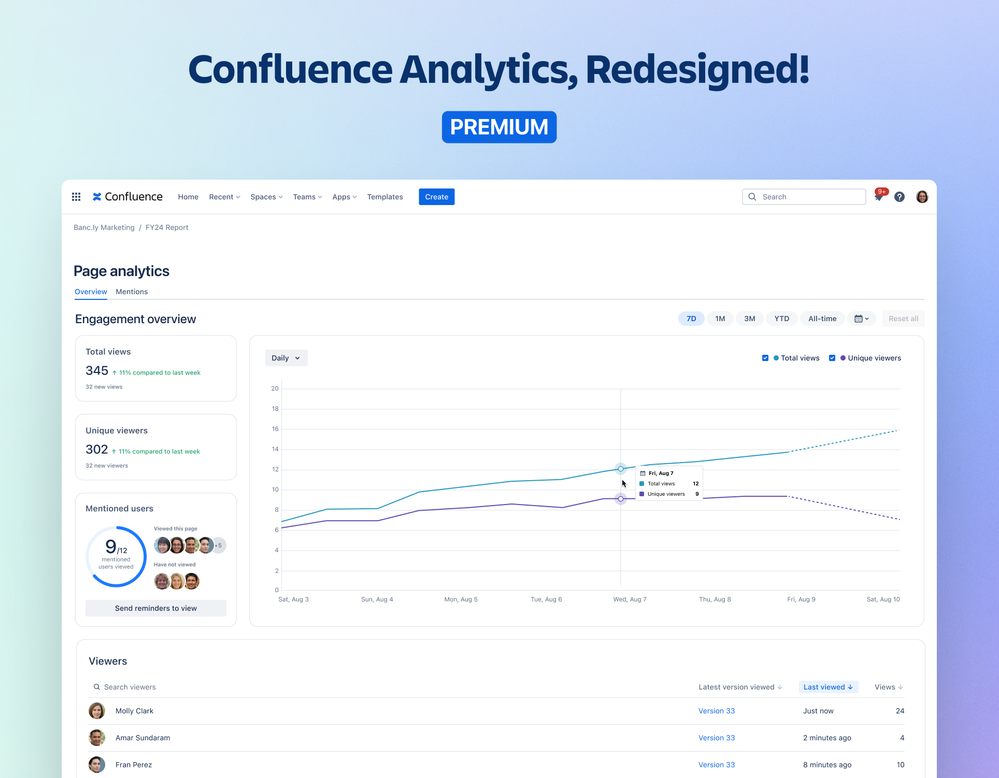Viewport: 999px width, 778px height.
Task: Click last avatar under Have not viewed
Action: (x=192, y=581)
